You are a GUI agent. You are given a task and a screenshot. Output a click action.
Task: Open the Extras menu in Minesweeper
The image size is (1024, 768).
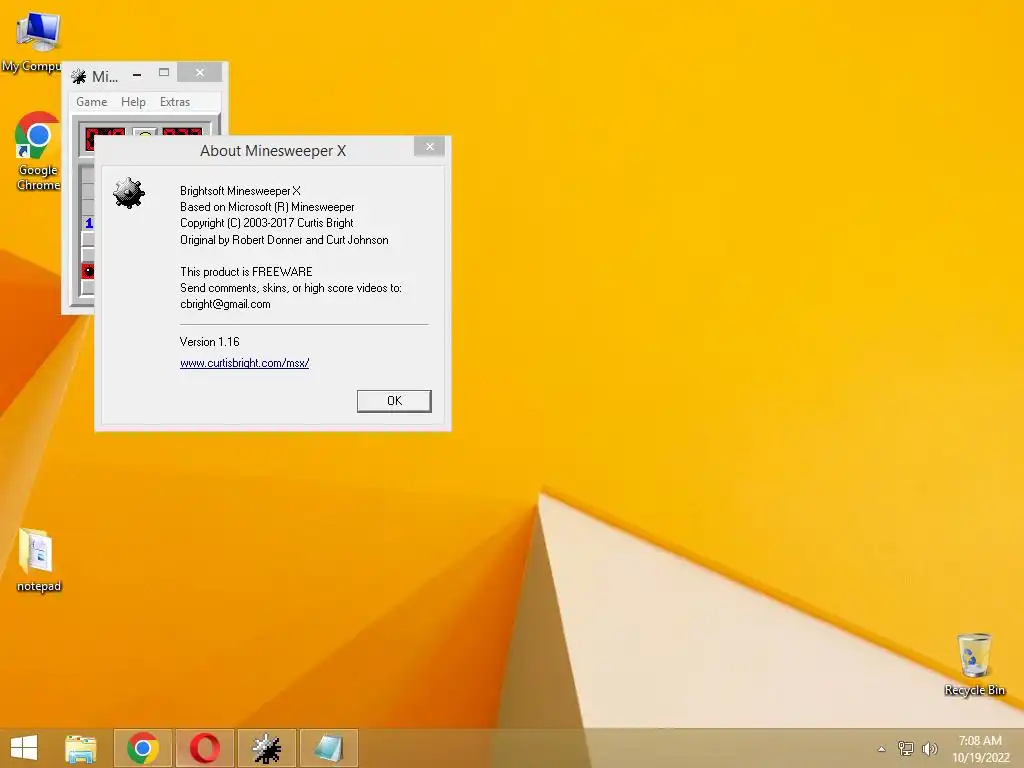175,102
